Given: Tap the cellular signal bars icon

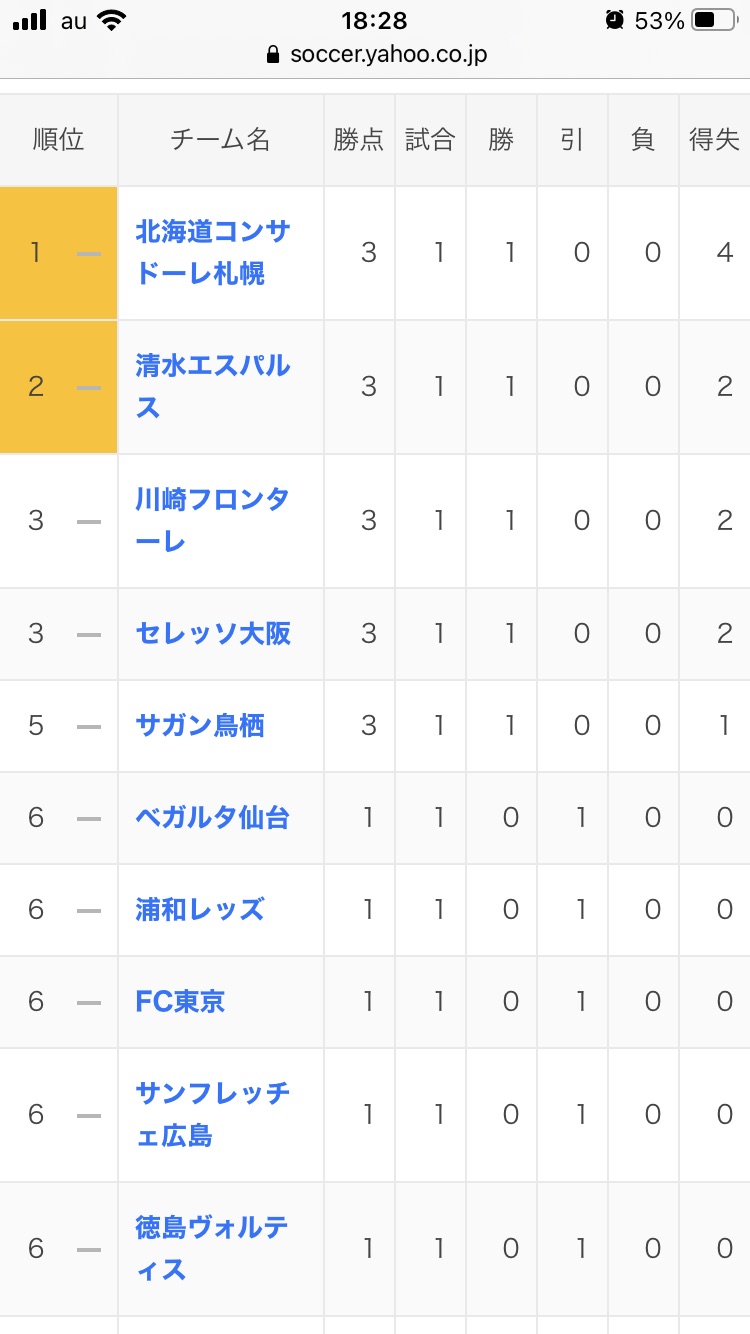Looking at the screenshot, I should click(x=30, y=20).
